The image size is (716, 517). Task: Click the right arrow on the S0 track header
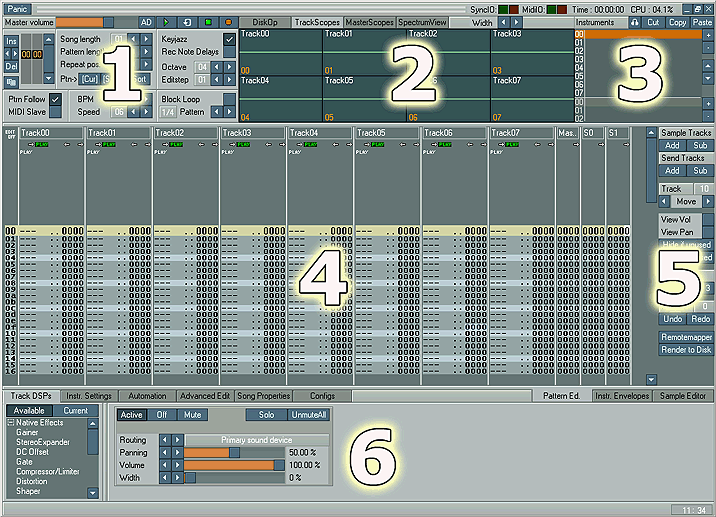click(601, 144)
